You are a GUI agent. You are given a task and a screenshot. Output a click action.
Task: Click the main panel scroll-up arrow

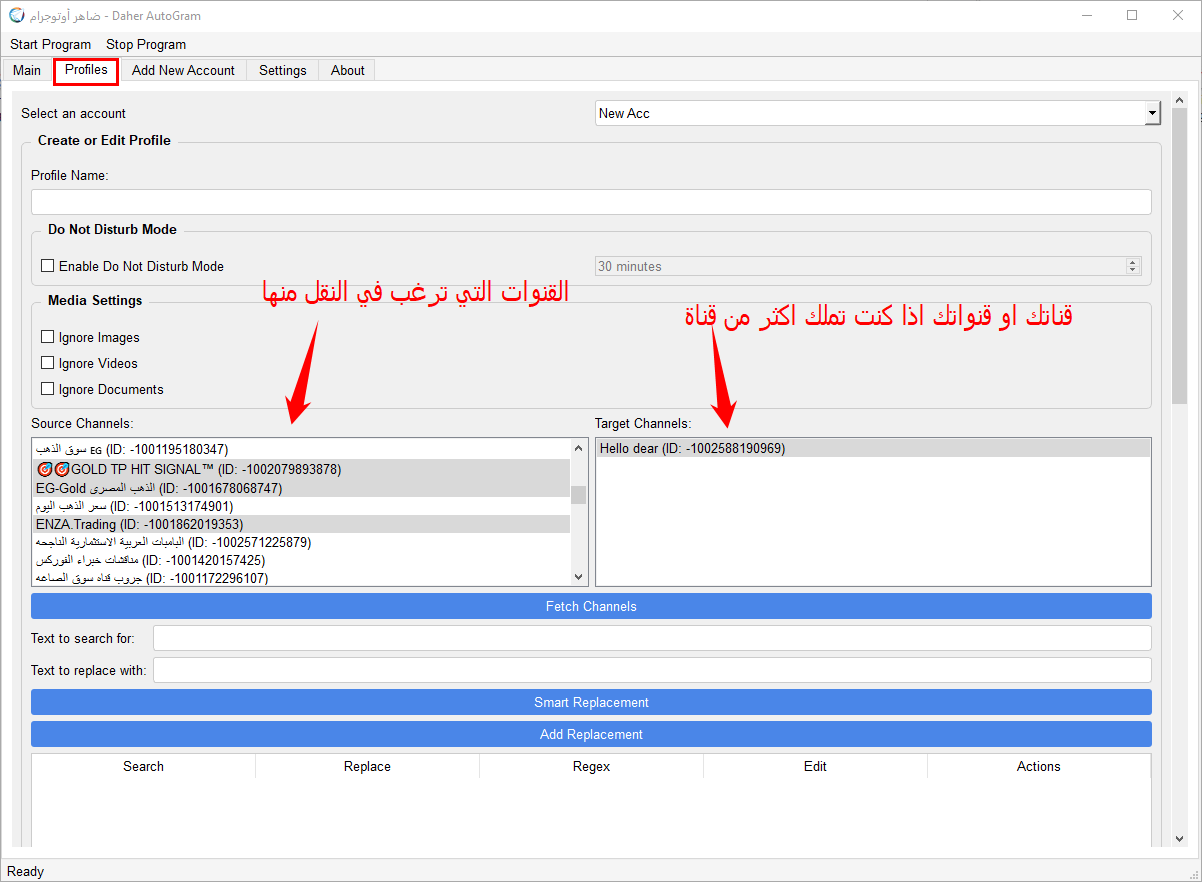coord(1179,100)
